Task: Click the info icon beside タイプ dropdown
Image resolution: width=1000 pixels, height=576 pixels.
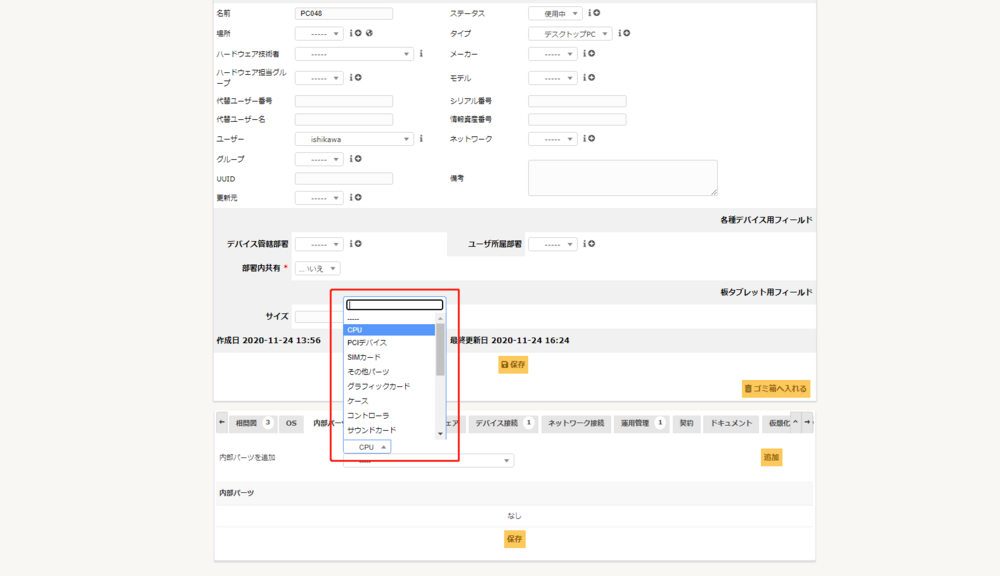Action: pos(619,33)
